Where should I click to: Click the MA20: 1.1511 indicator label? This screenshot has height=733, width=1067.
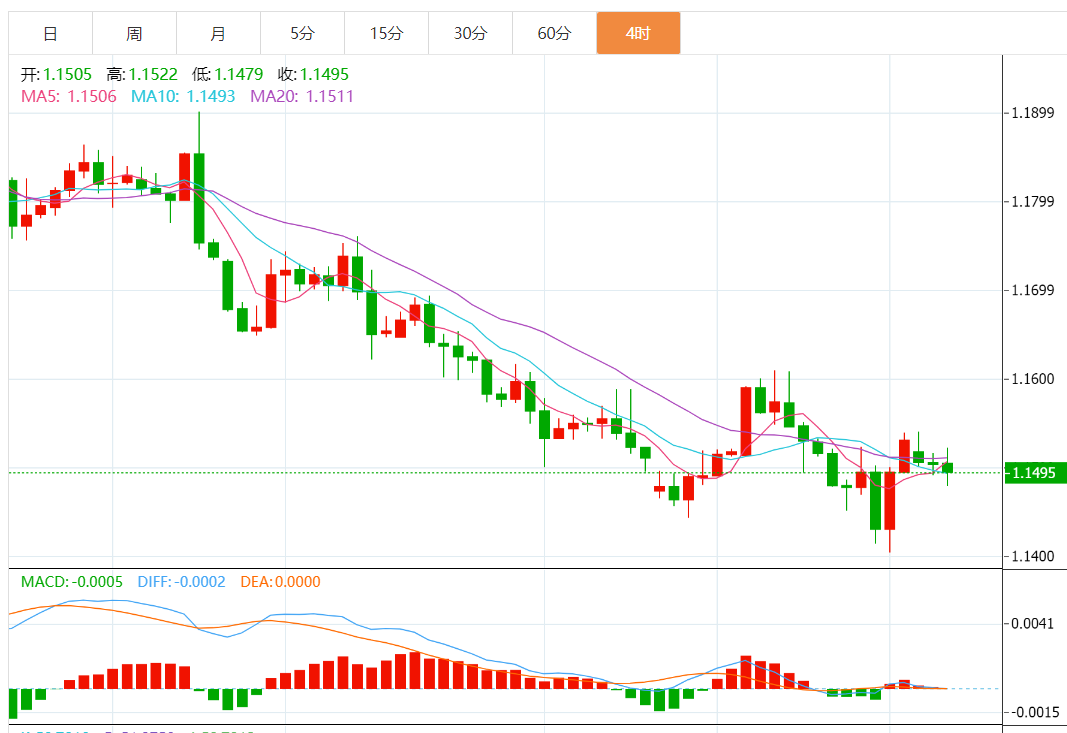(x=302, y=96)
